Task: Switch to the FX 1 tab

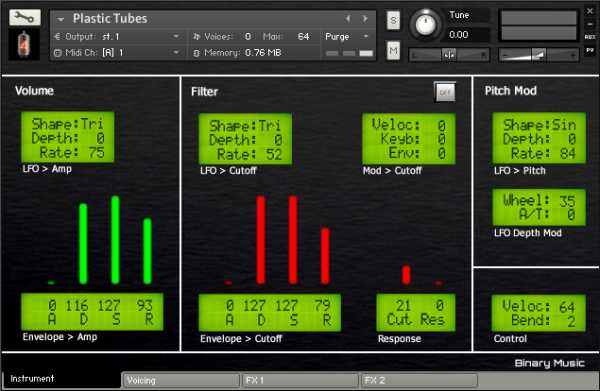Action: pos(300,380)
